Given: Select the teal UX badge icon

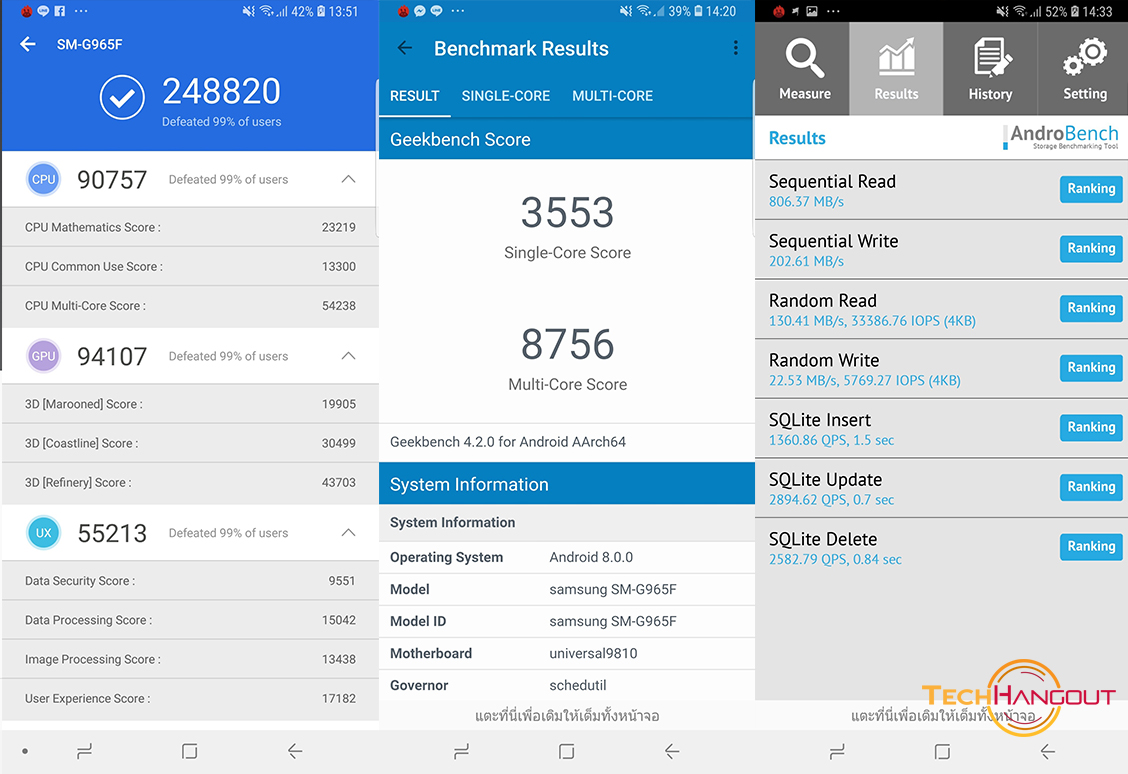Looking at the screenshot, I should click(43, 533).
